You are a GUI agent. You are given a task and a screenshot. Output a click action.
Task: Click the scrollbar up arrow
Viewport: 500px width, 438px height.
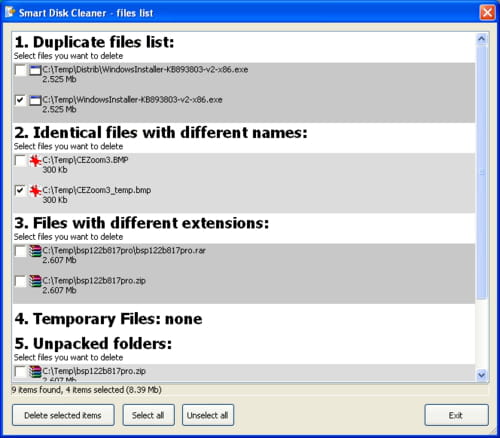click(481, 39)
